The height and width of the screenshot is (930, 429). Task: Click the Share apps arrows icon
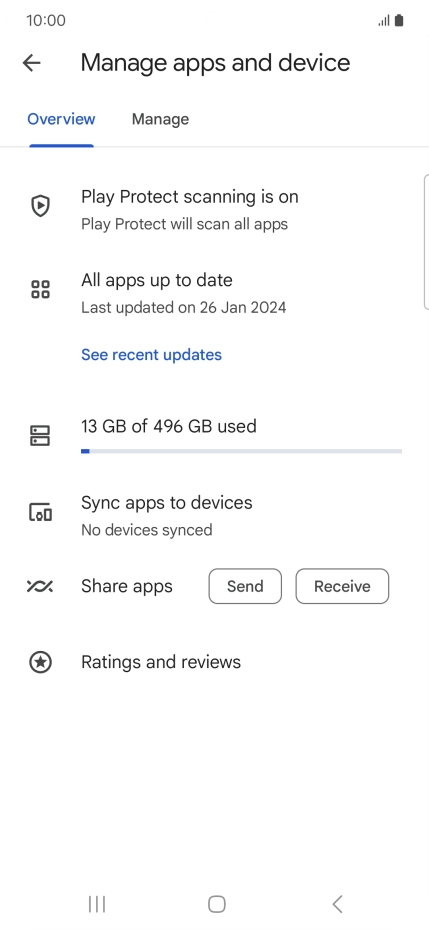pyautogui.click(x=40, y=587)
